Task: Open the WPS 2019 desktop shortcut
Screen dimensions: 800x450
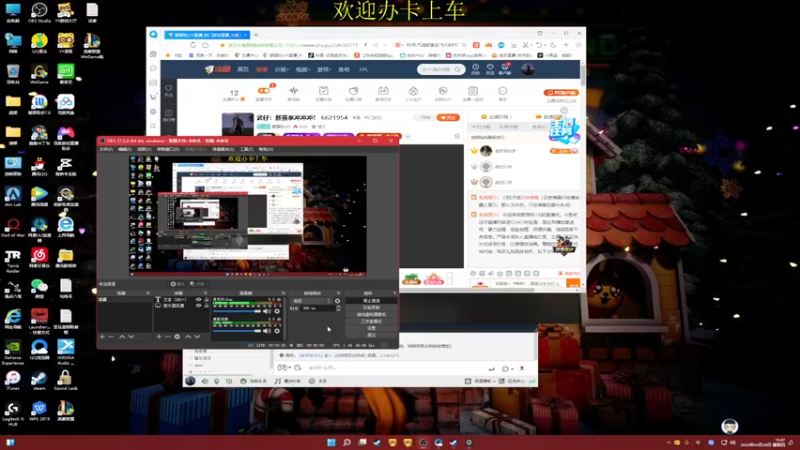Action: pos(39,411)
